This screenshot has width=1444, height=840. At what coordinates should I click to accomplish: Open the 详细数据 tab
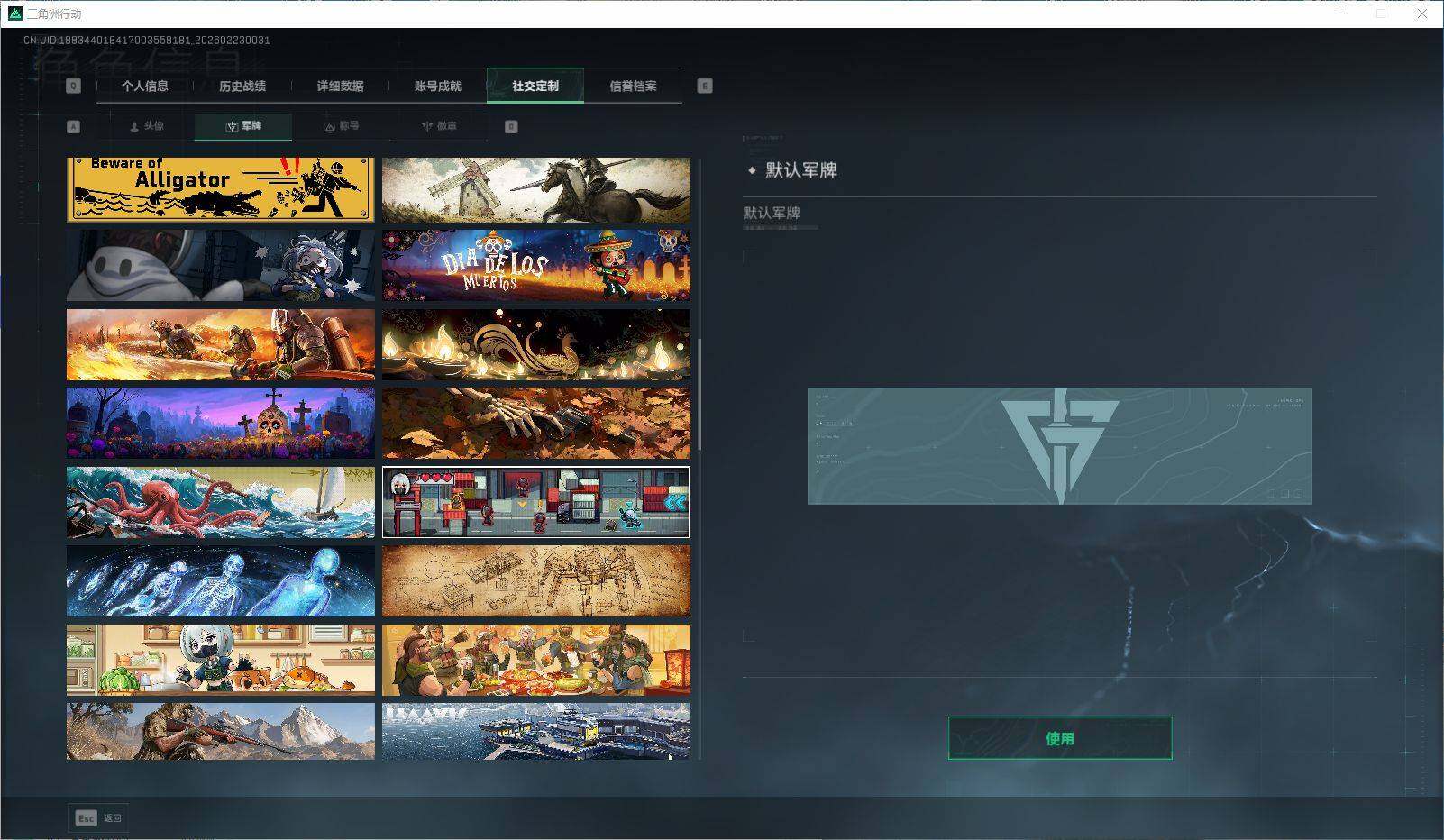pos(340,86)
